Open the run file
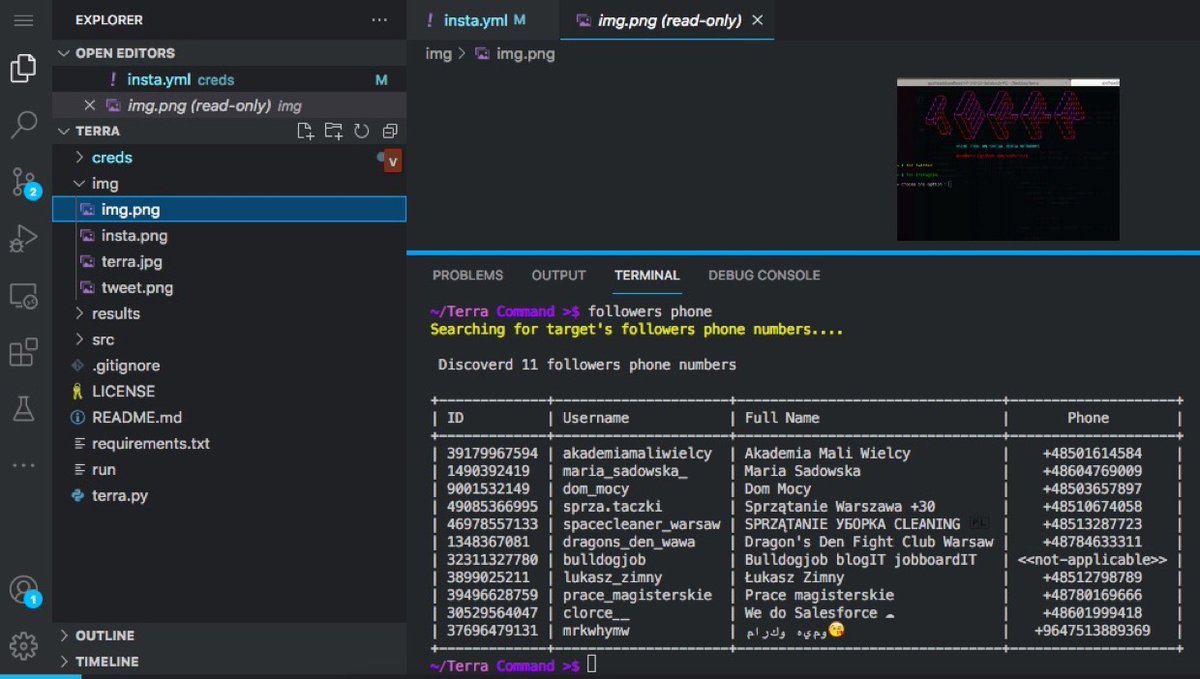The height and width of the screenshot is (679, 1200). pos(229,469)
